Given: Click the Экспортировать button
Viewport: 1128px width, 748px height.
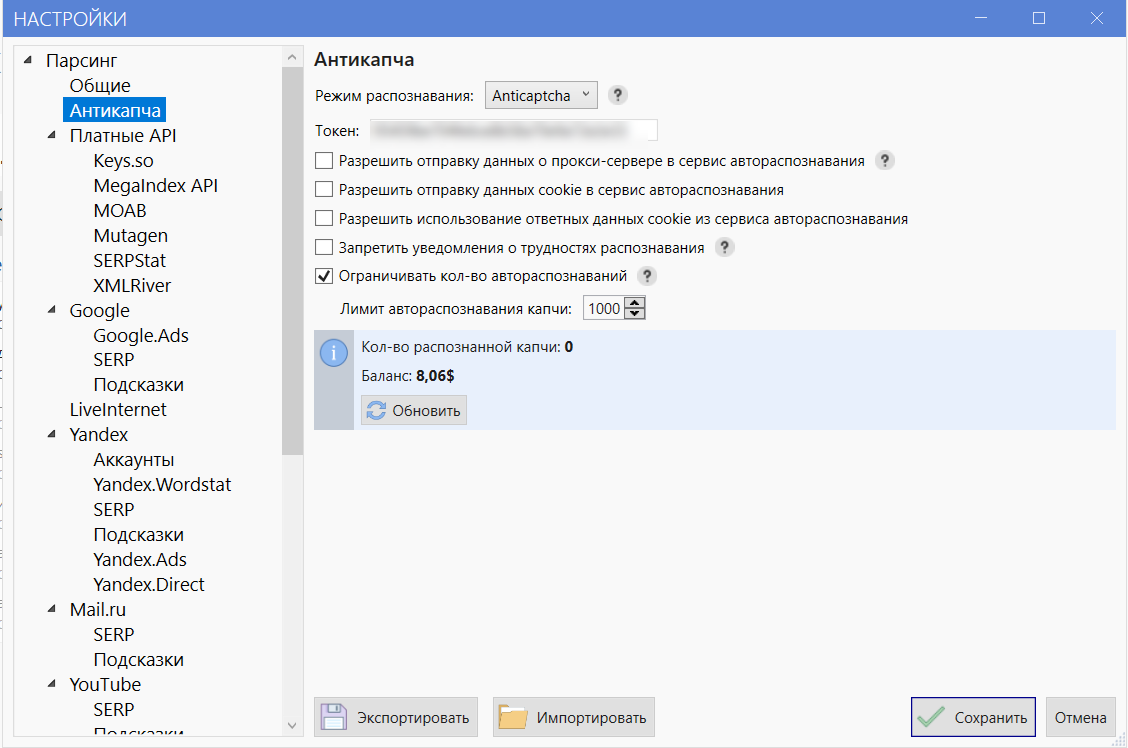Looking at the screenshot, I should (396, 717).
